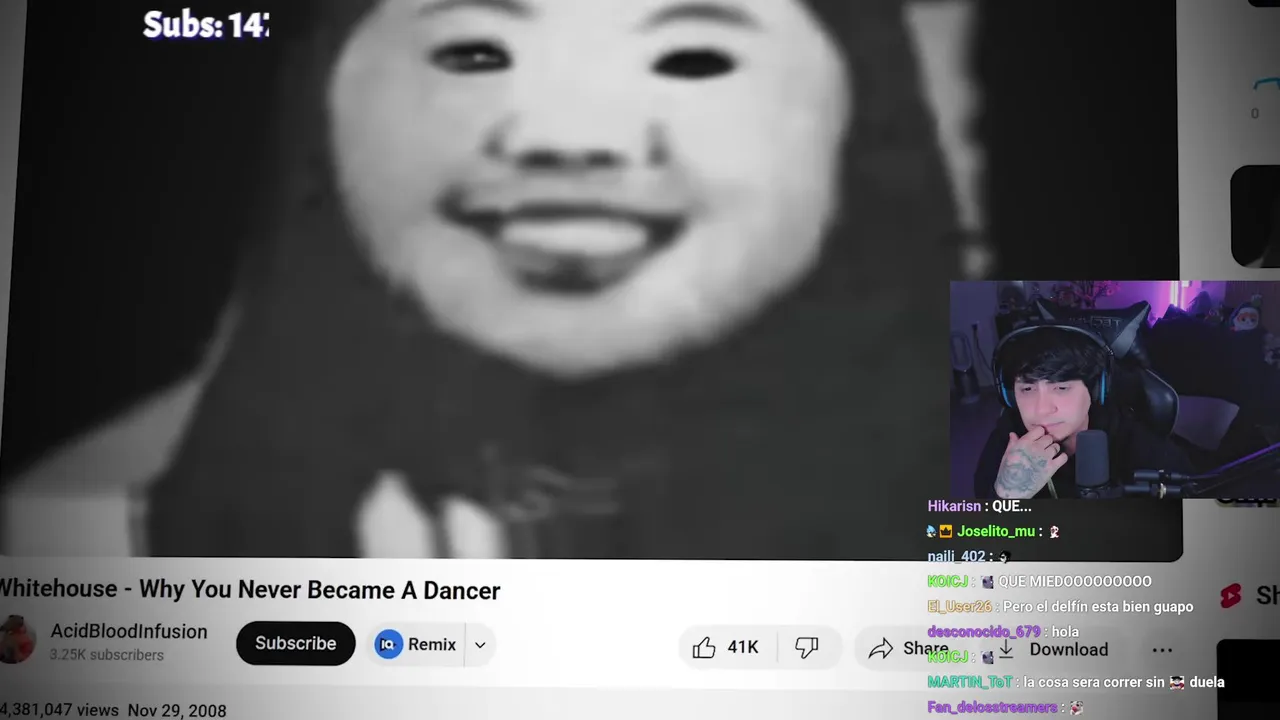This screenshot has height=720, width=1280.
Task: Click the streamer webcam overlay
Action: (x=1114, y=389)
